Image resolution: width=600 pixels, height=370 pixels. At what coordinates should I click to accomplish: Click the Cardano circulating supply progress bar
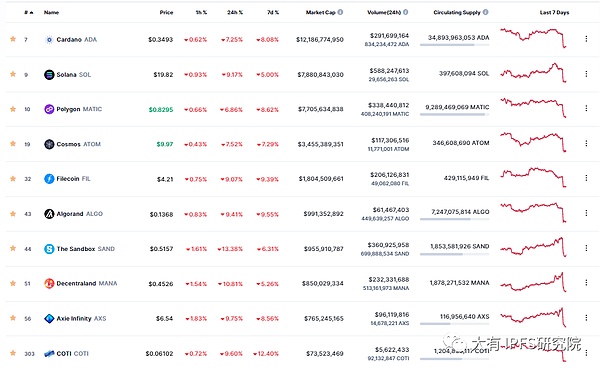pyautogui.click(x=455, y=45)
